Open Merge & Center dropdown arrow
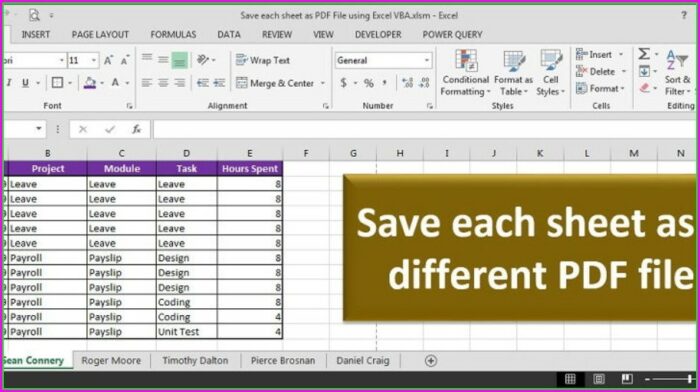Viewport: 700px width, 392px height. pos(323,83)
